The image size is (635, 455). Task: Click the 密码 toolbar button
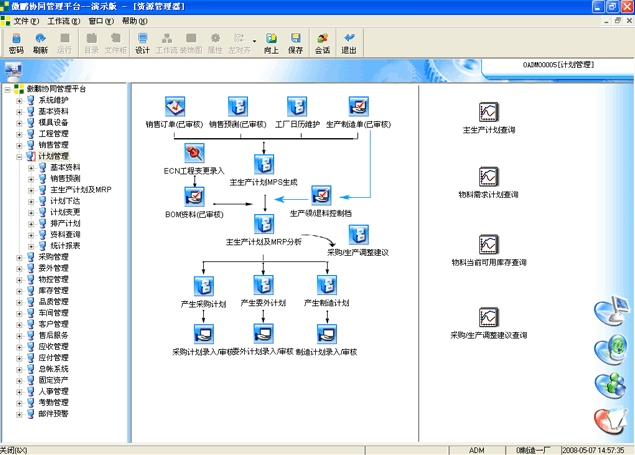coord(16,43)
